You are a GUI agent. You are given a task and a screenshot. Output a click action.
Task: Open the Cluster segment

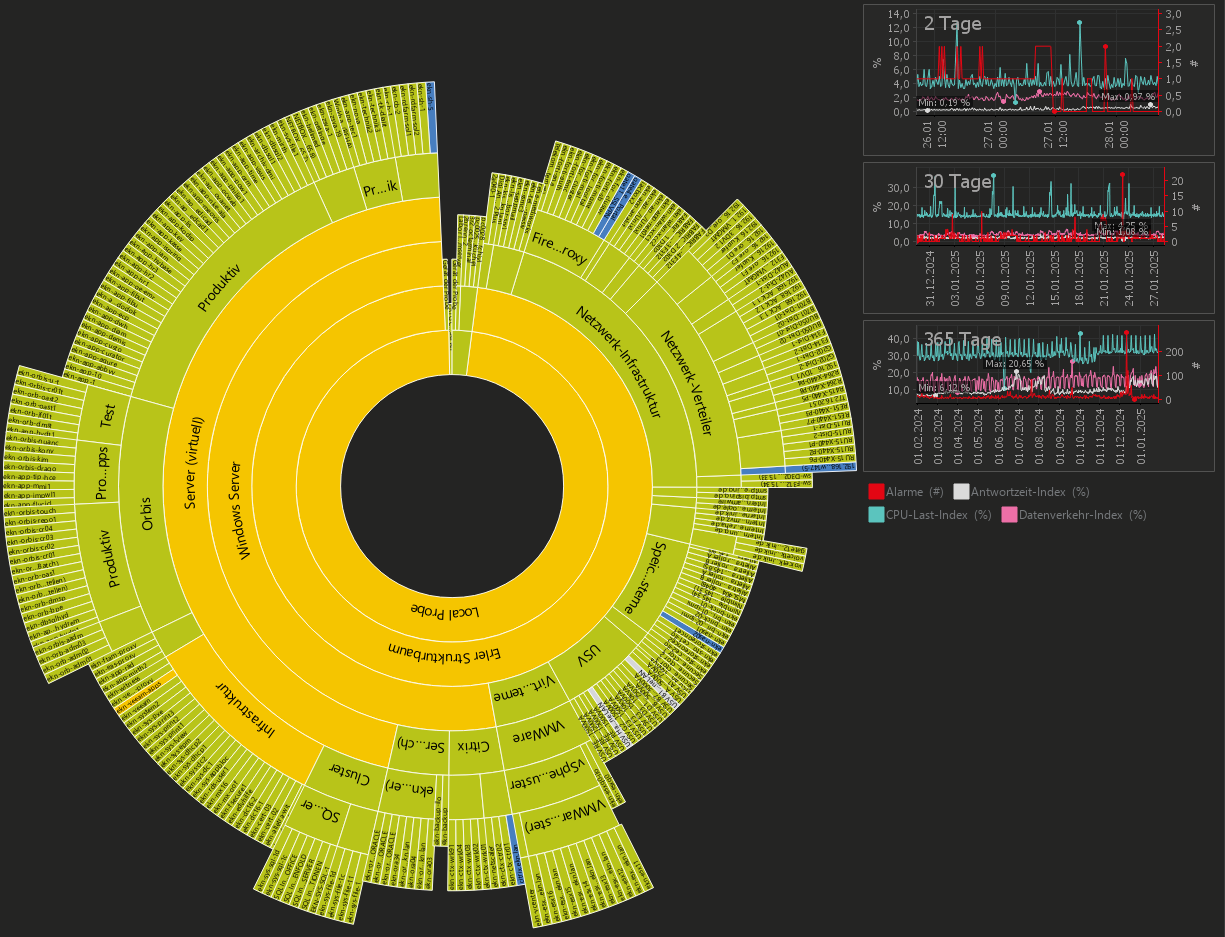tap(350, 776)
